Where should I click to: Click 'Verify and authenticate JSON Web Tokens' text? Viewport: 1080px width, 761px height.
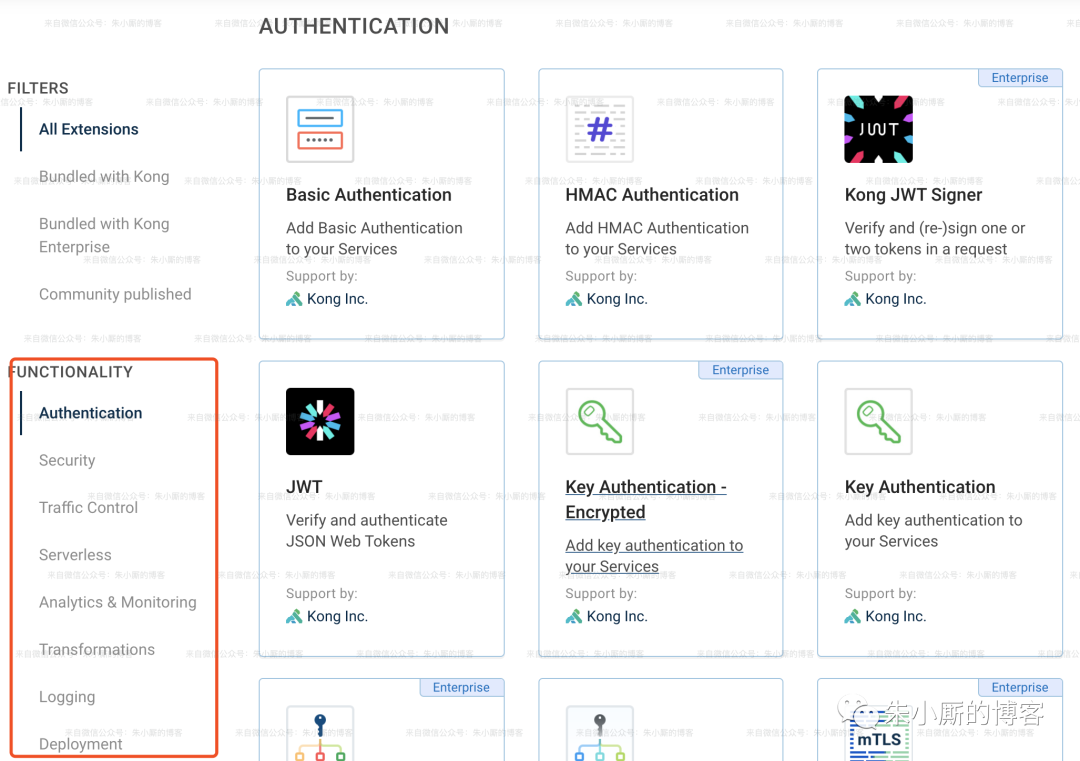(x=366, y=530)
